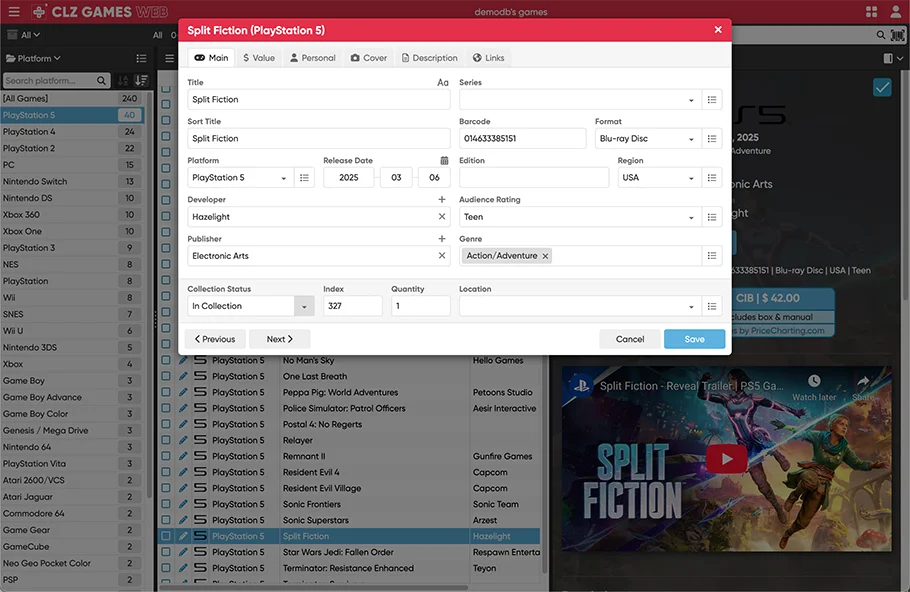Viewport: 910px width, 592px height.
Task: Click the edit pencil for No Man's Sky
Action: point(183,360)
